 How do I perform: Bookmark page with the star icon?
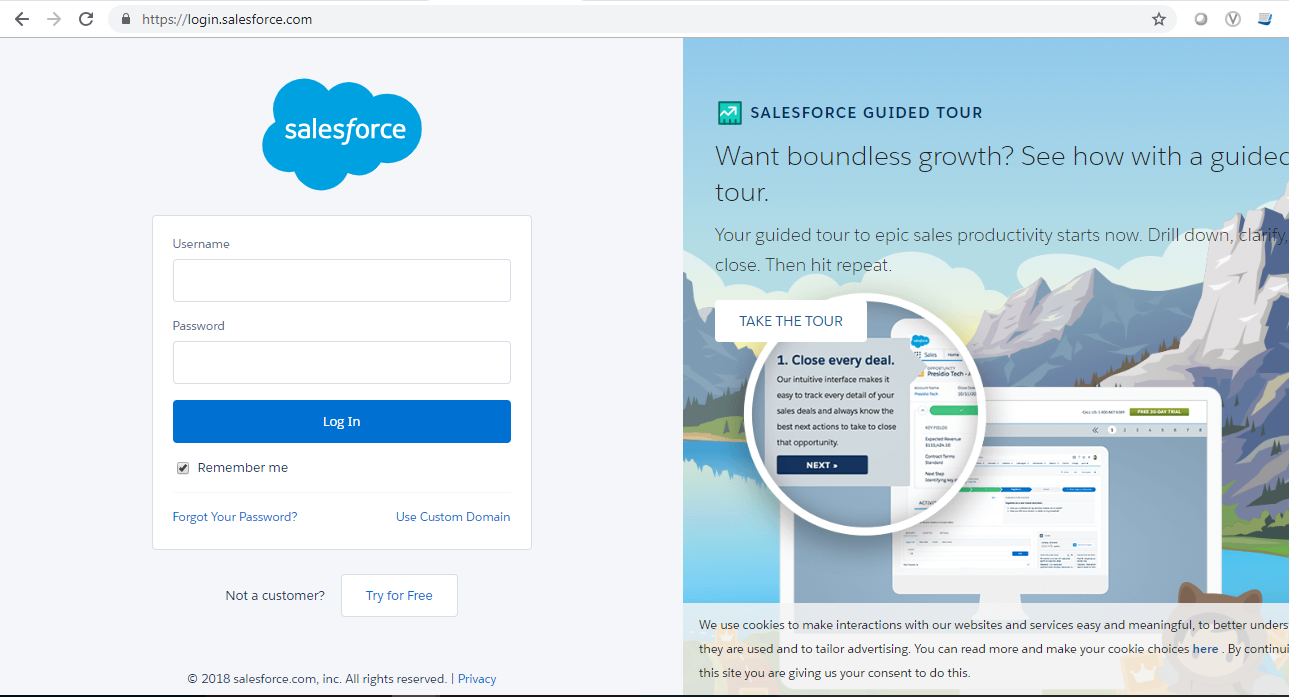[x=1159, y=19]
